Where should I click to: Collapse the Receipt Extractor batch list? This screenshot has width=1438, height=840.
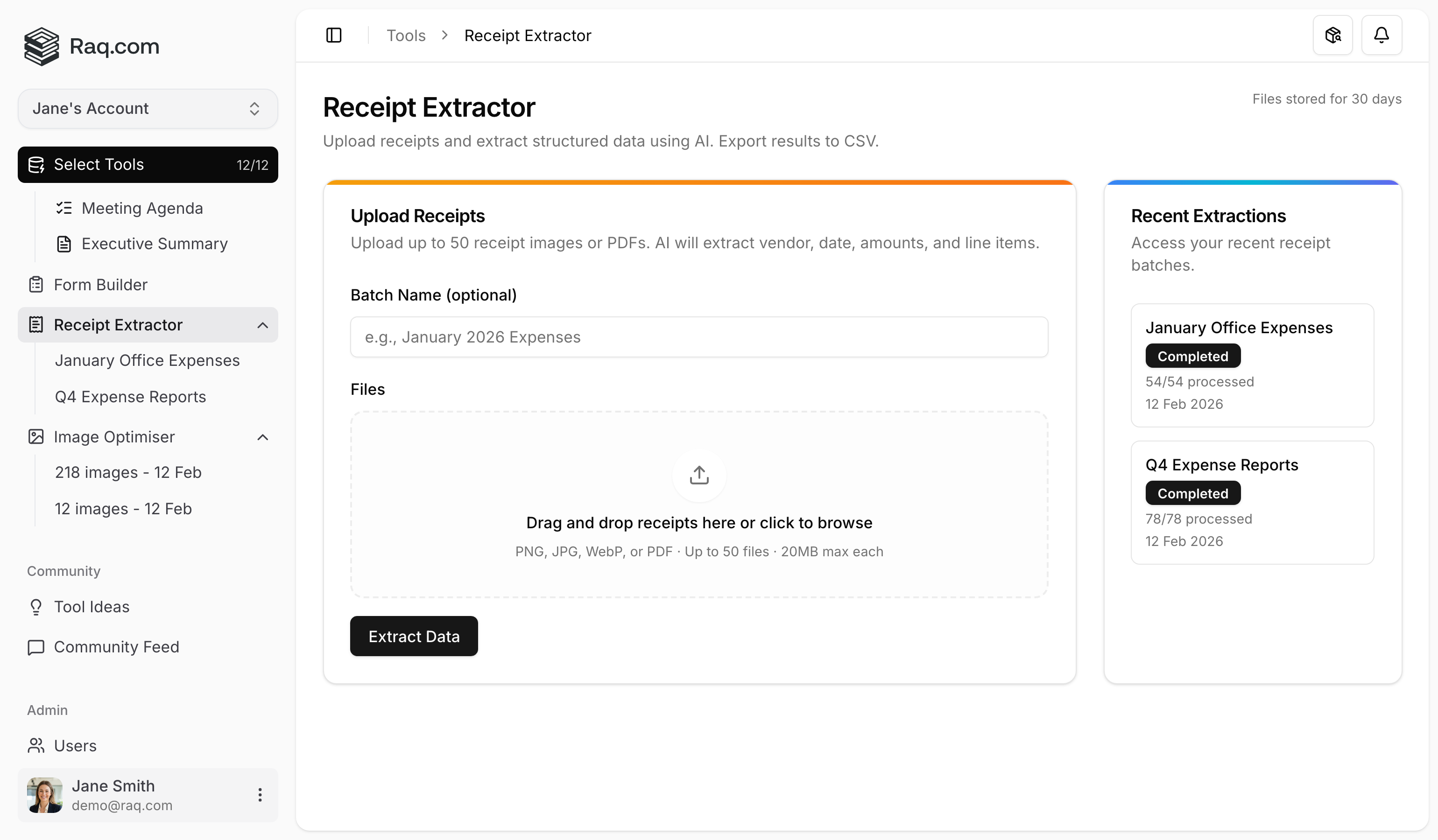[x=263, y=324]
